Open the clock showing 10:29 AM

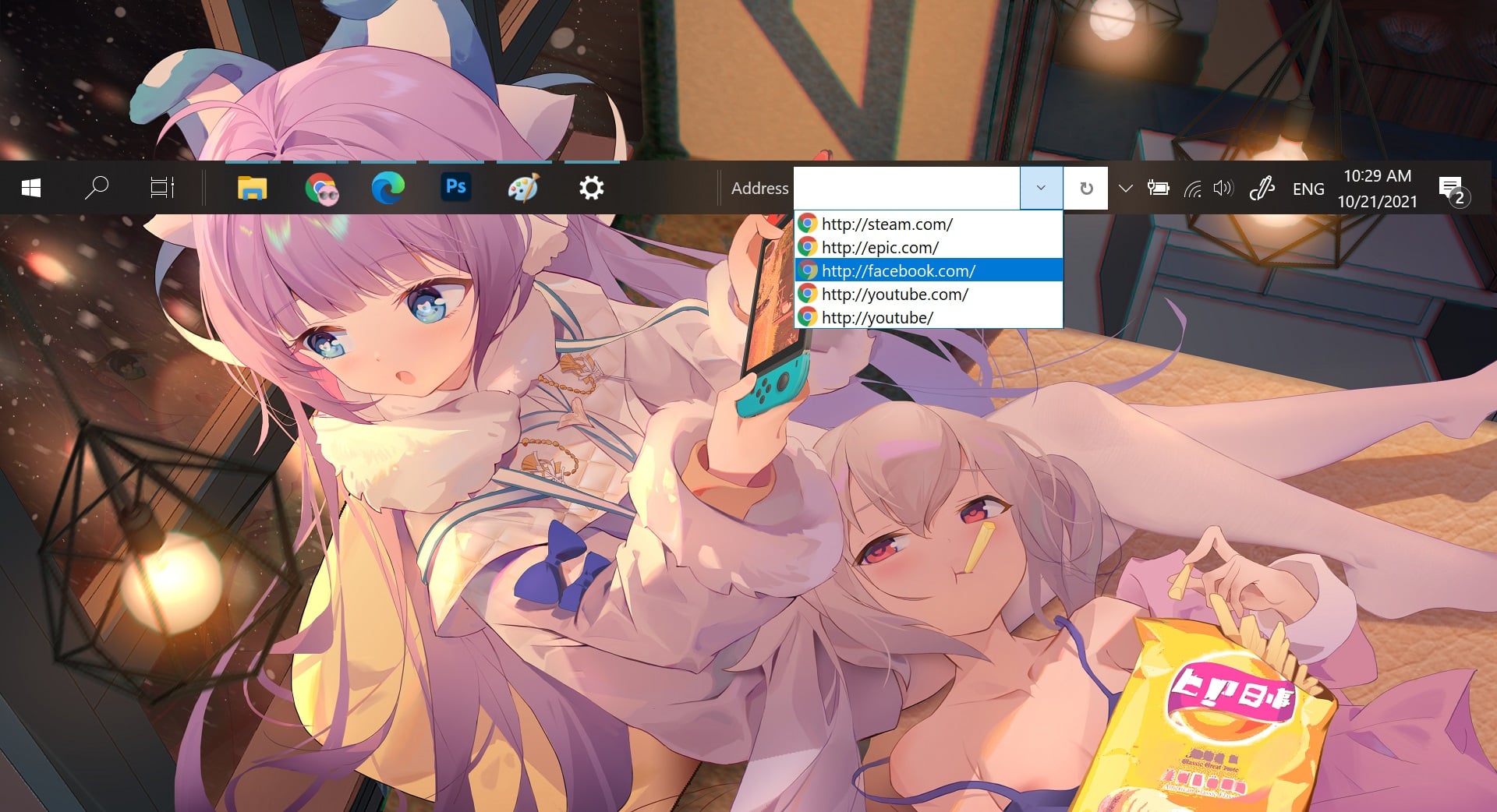click(1378, 189)
